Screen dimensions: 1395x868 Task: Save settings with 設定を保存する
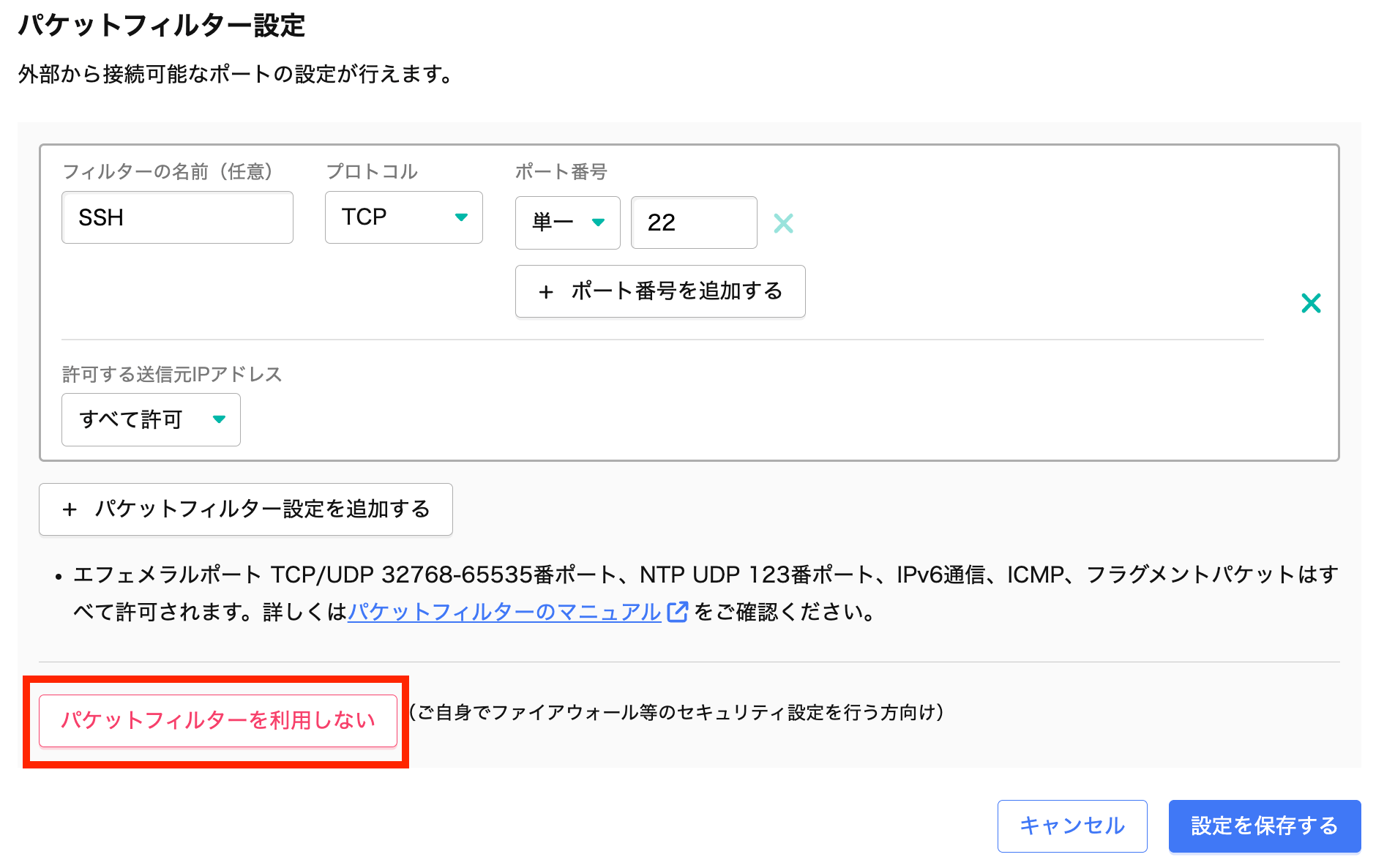(x=1264, y=826)
